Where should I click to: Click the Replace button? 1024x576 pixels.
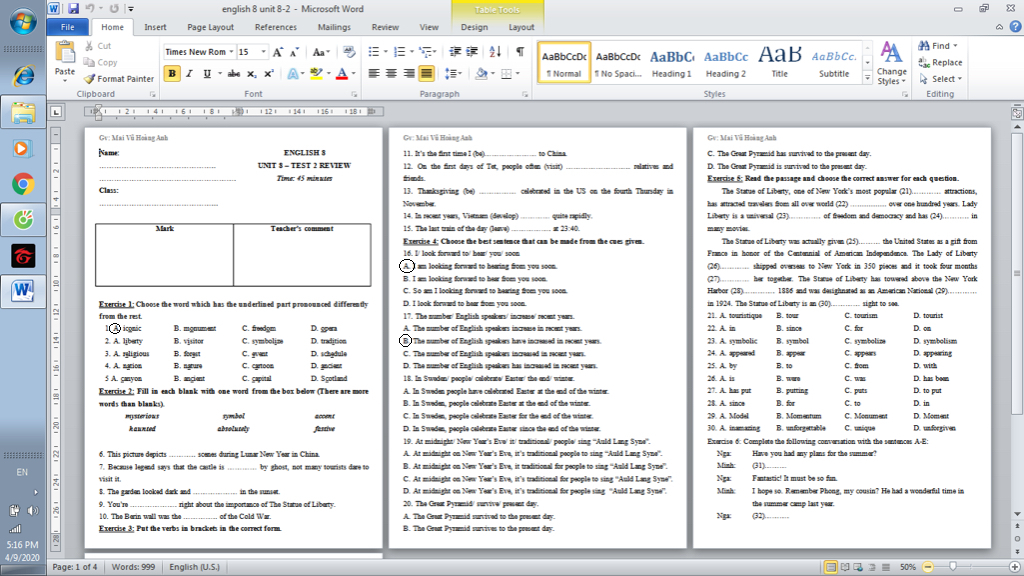tap(940, 62)
